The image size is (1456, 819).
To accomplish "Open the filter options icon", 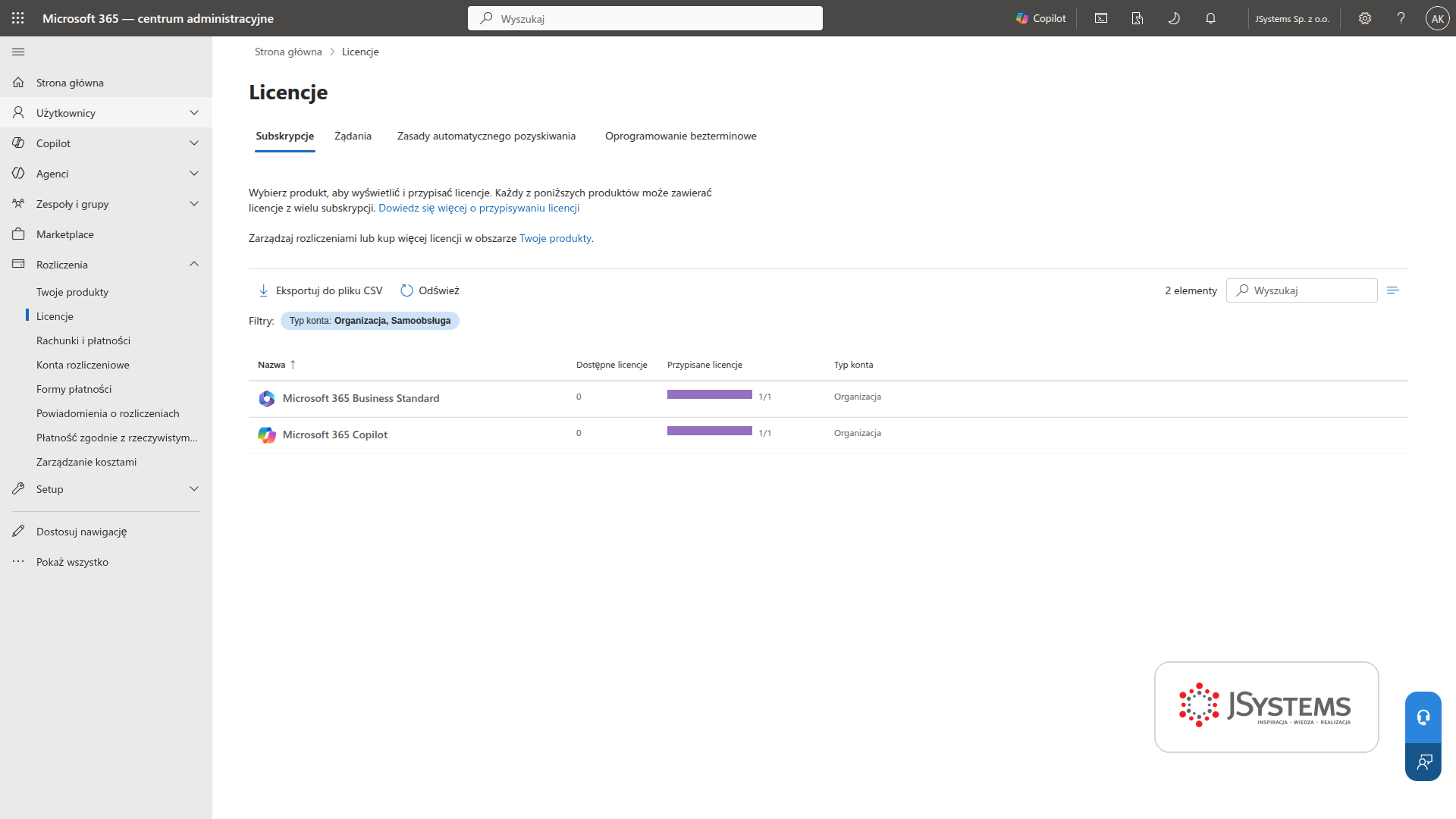I will pyautogui.click(x=1392, y=290).
